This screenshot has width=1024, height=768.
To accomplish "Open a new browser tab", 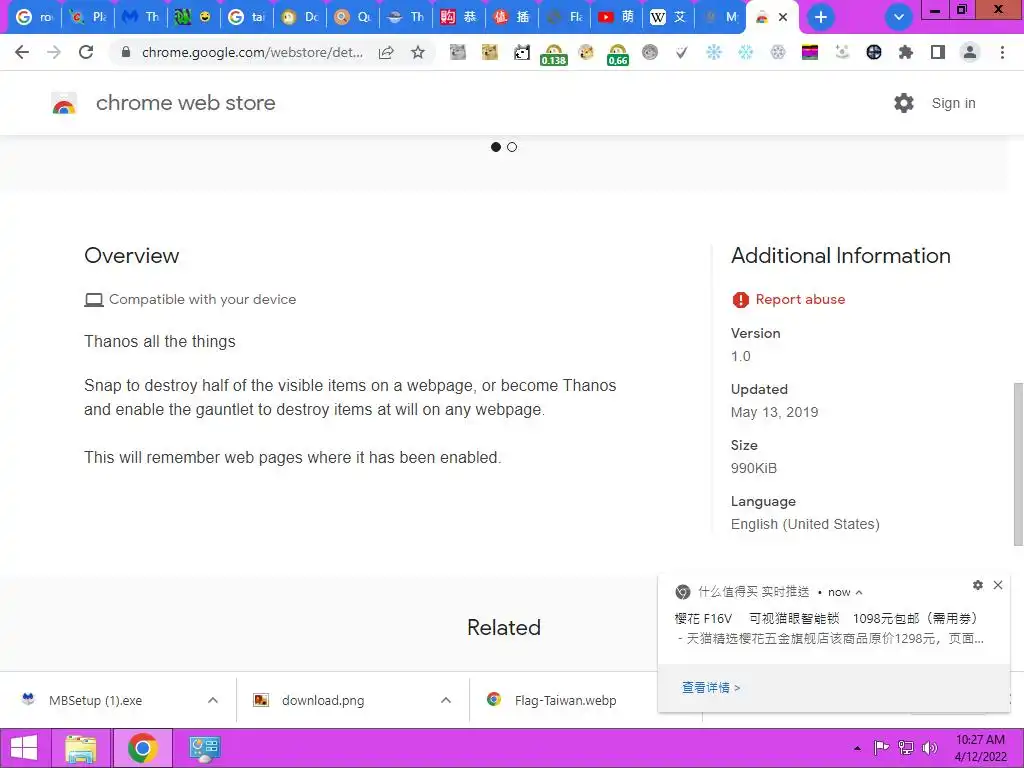I will [821, 17].
